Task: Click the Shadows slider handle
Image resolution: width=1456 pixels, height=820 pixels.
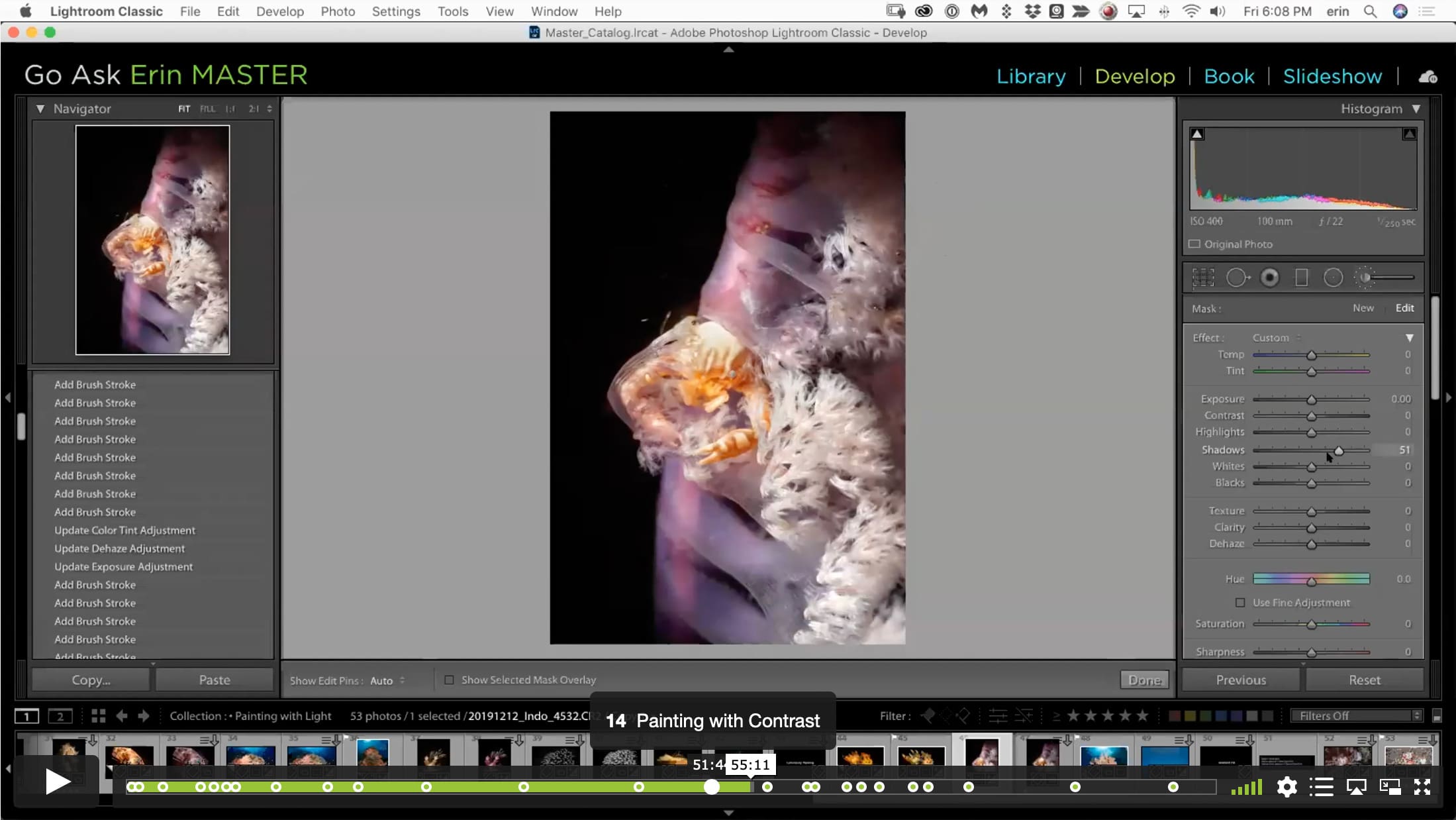Action: 1339,451
